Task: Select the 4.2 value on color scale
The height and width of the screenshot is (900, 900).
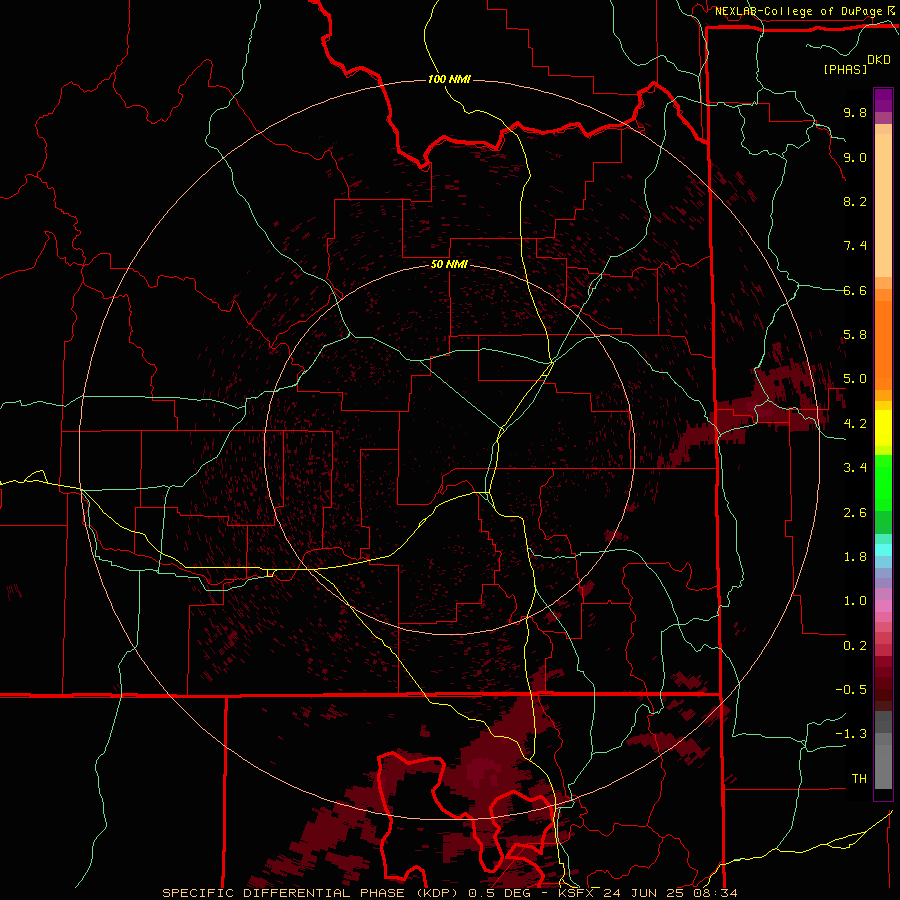Action: 855,424
